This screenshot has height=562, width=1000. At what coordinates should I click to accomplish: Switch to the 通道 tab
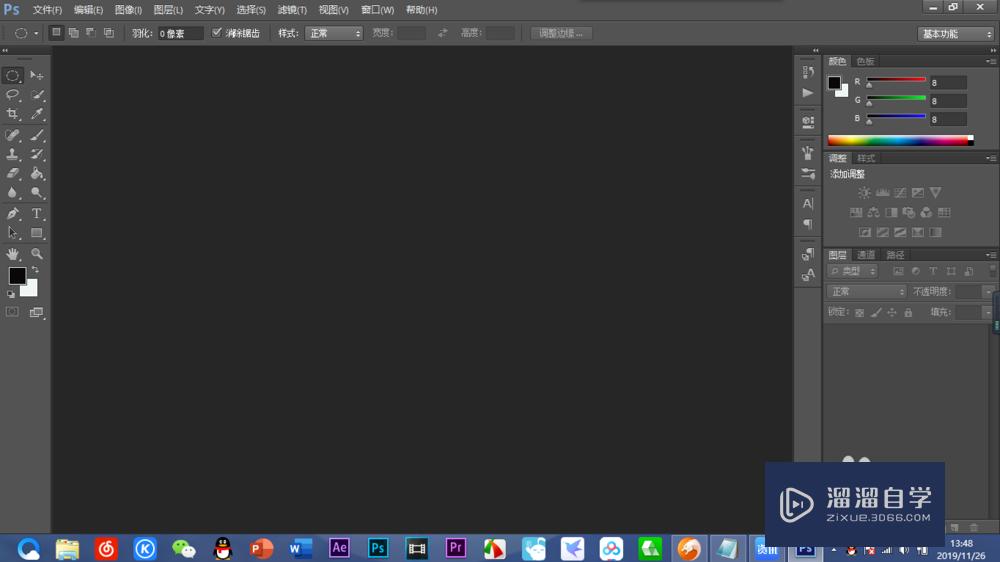[x=865, y=255]
